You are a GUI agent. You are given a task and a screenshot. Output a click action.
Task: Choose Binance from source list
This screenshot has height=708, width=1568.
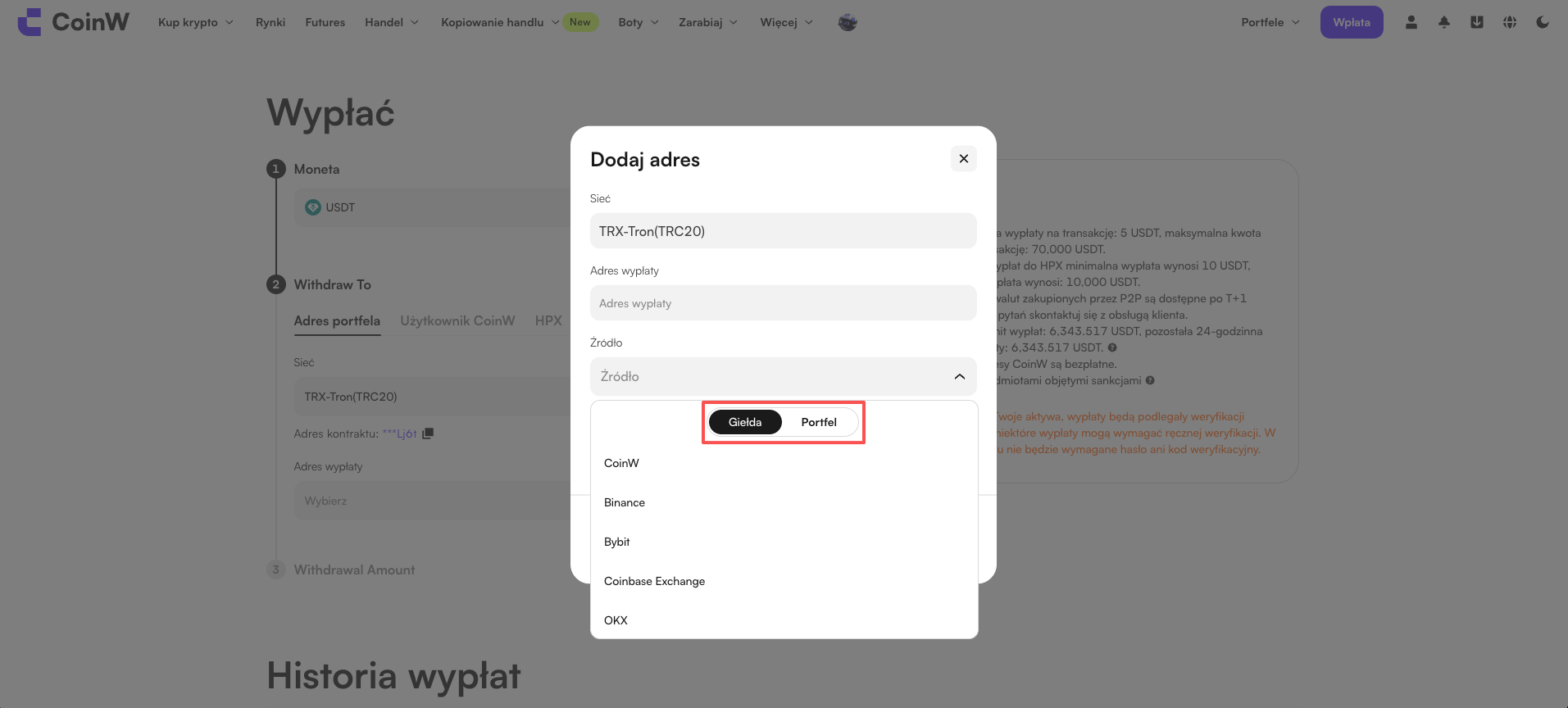pos(784,502)
